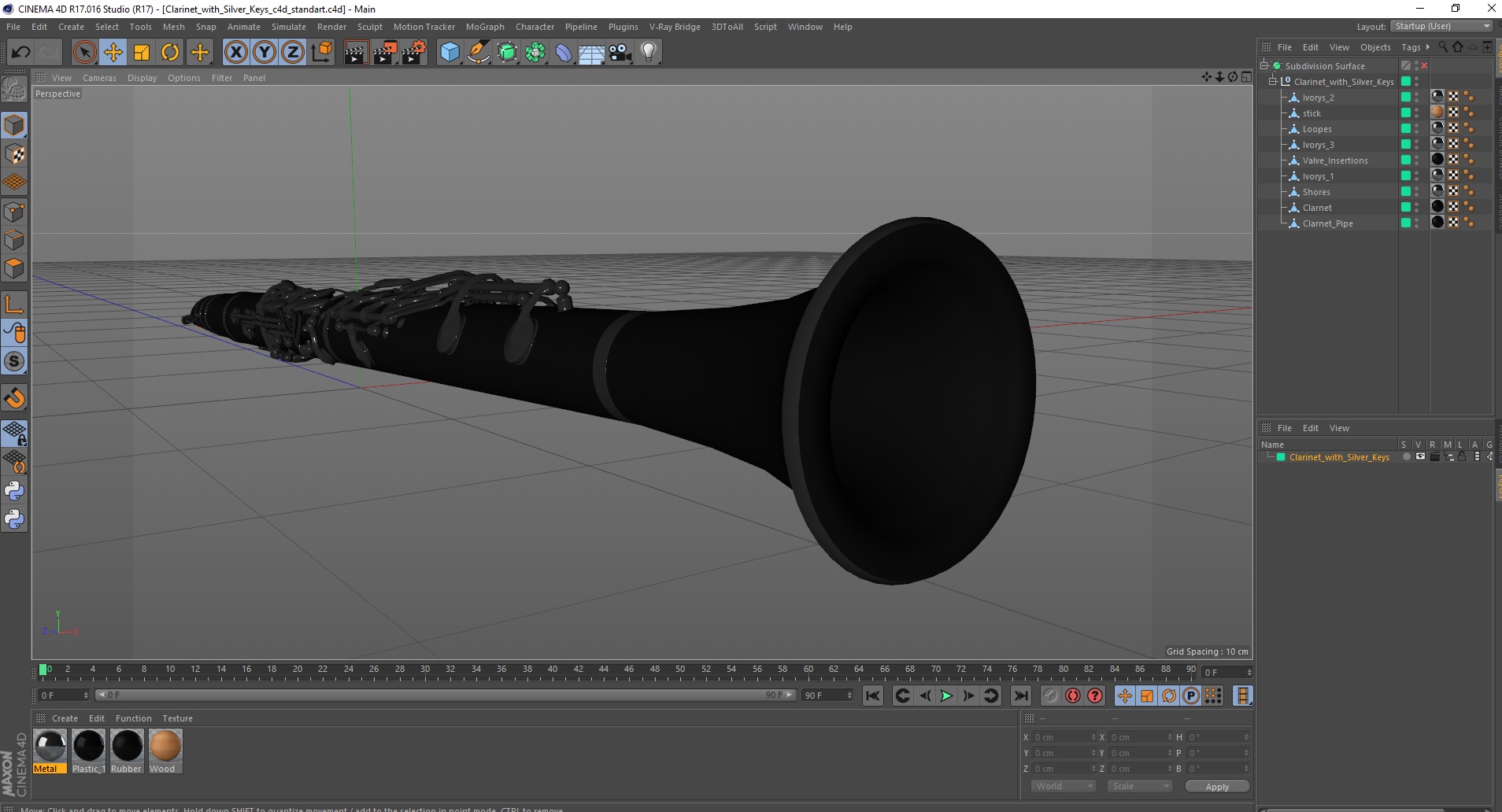Open the File menu
Image resolution: width=1502 pixels, height=812 pixels.
pos(13,27)
